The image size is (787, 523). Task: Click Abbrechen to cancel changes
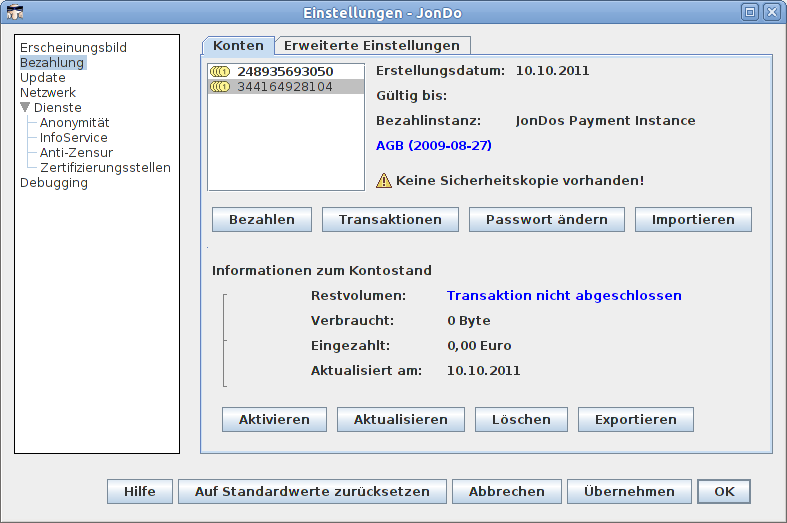click(x=506, y=491)
